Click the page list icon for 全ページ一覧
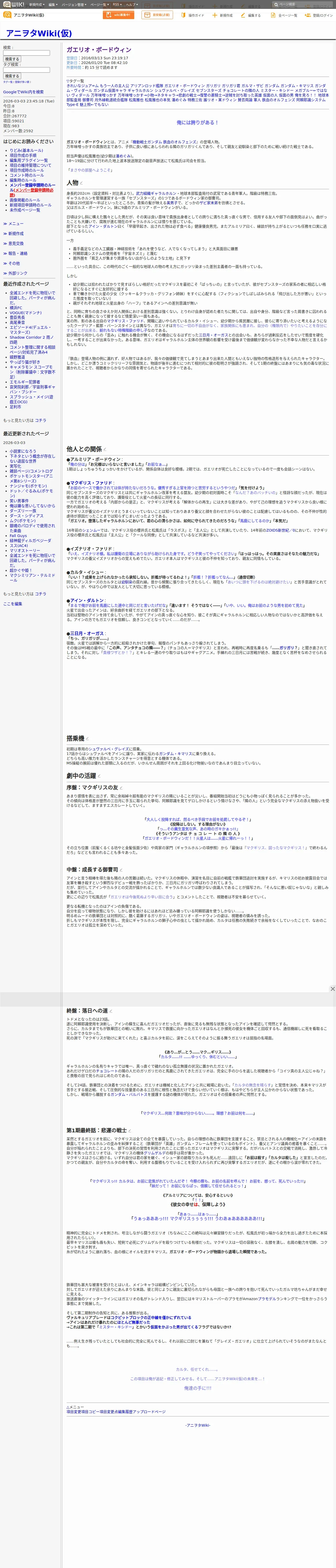 [x=273, y=15]
